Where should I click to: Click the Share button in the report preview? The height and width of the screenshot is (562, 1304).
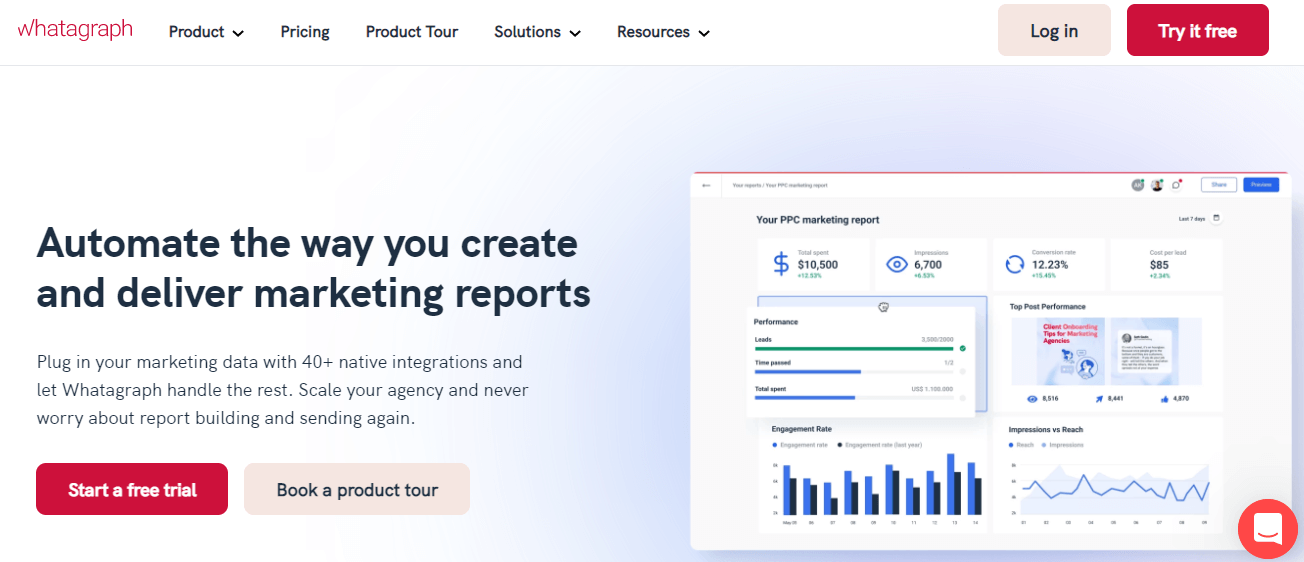(1219, 185)
